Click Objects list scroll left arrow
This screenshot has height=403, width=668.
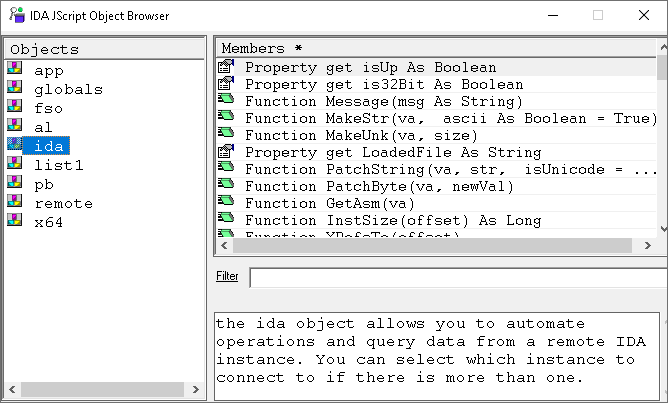[12, 389]
